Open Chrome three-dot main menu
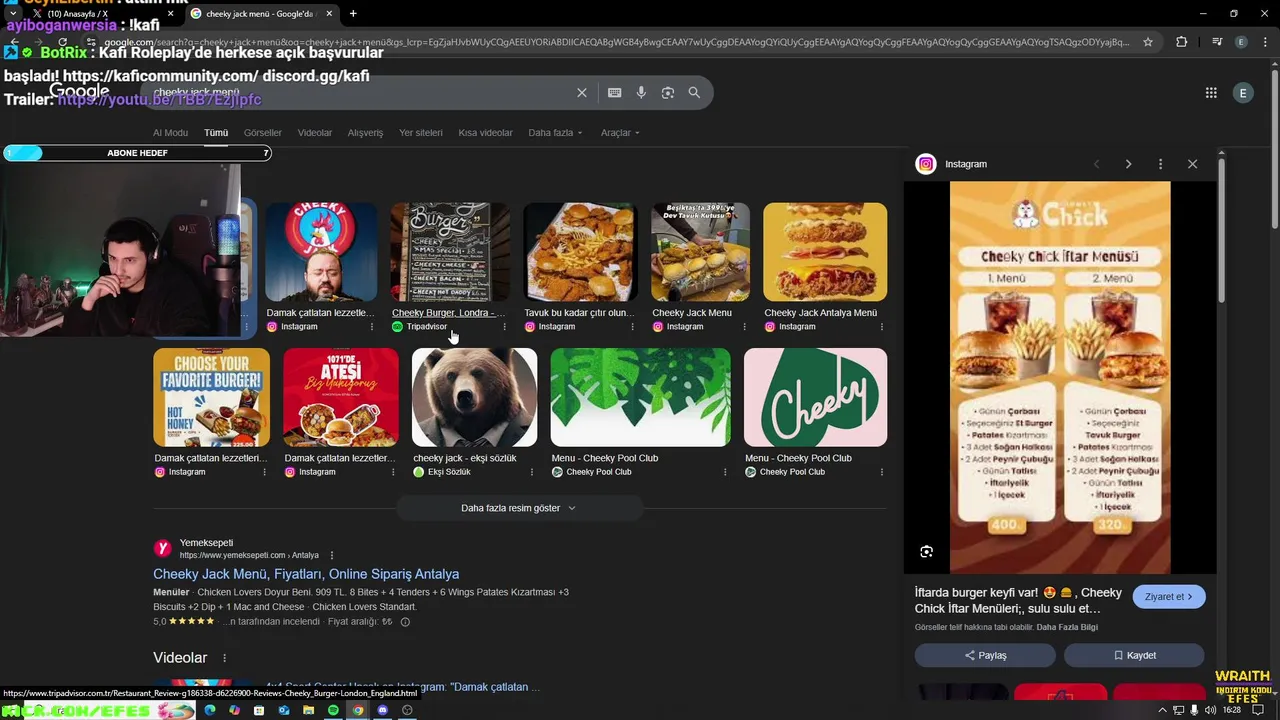1280x720 pixels. coord(1265,42)
